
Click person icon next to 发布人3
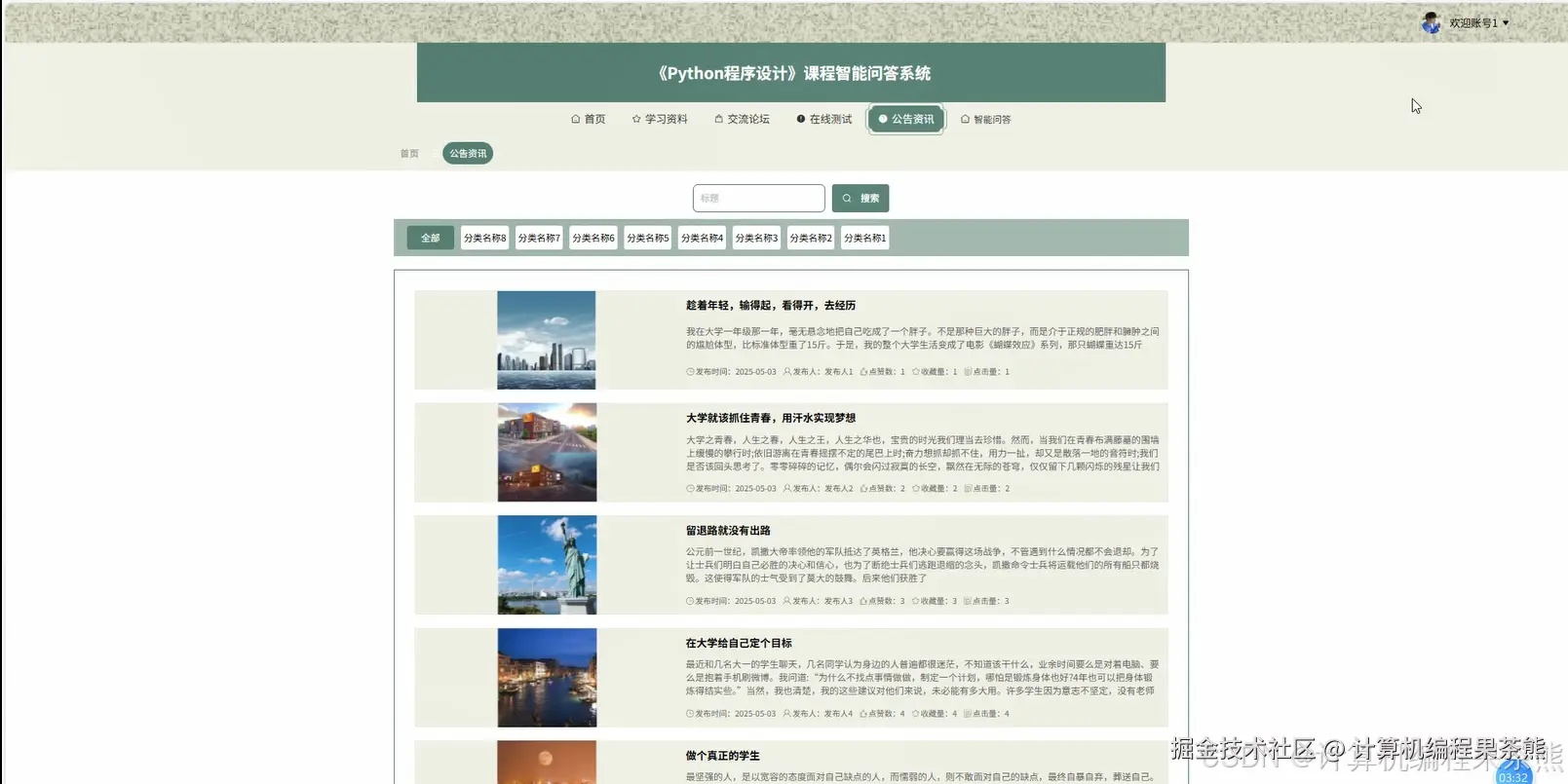click(x=786, y=601)
